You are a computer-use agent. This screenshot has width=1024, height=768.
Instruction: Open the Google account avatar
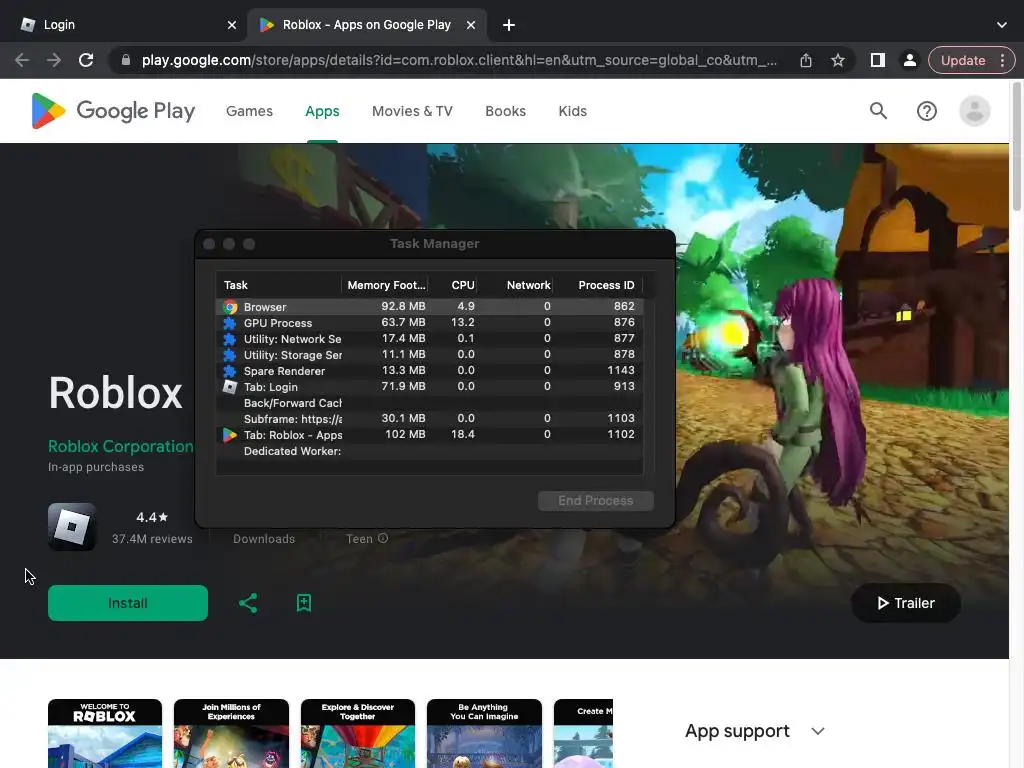pyautogui.click(x=974, y=111)
